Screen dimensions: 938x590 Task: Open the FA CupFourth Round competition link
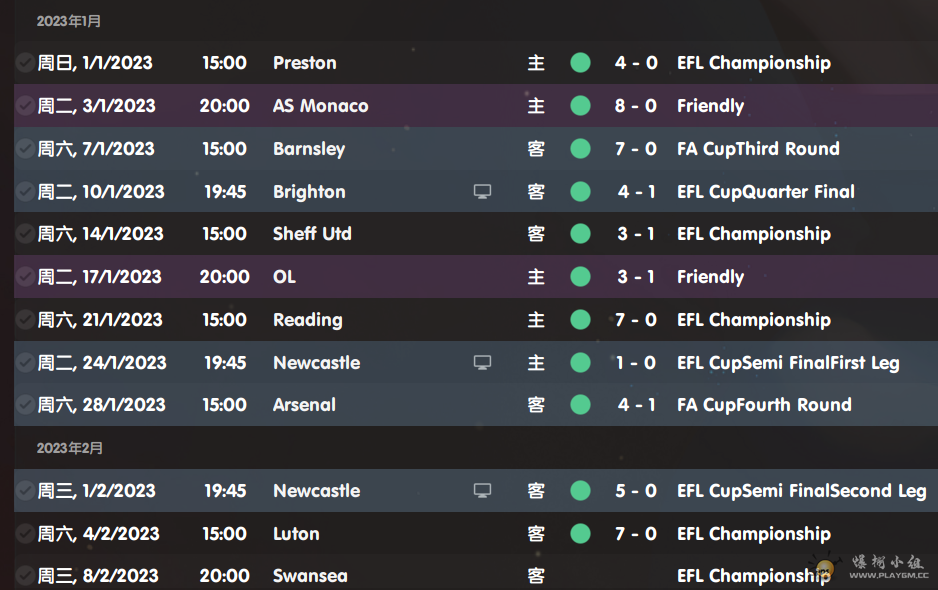point(764,405)
